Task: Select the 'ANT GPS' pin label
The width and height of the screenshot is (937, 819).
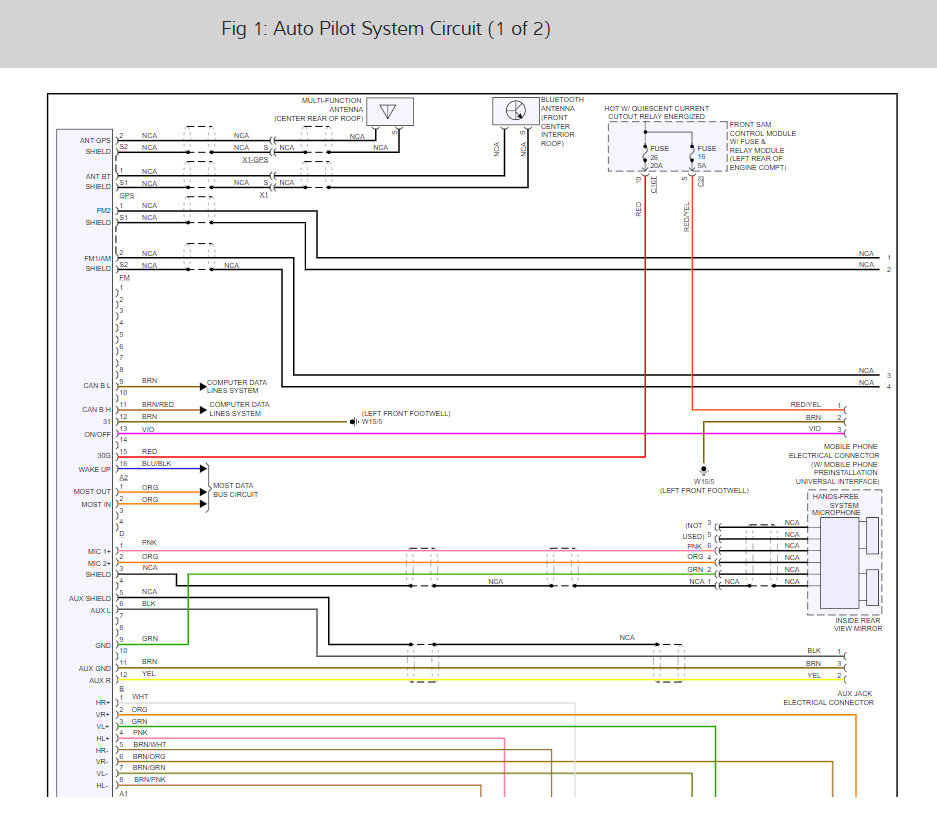Action: coord(95,140)
